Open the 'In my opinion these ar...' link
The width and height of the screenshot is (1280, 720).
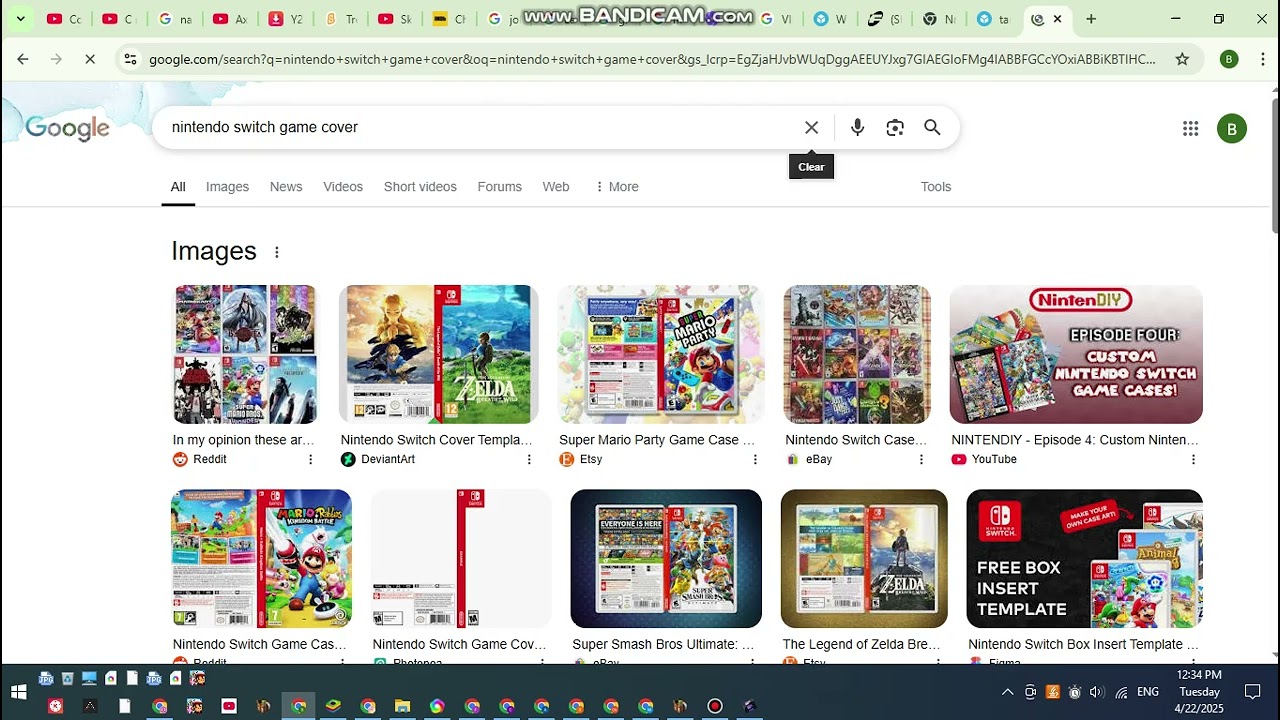click(x=243, y=440)
